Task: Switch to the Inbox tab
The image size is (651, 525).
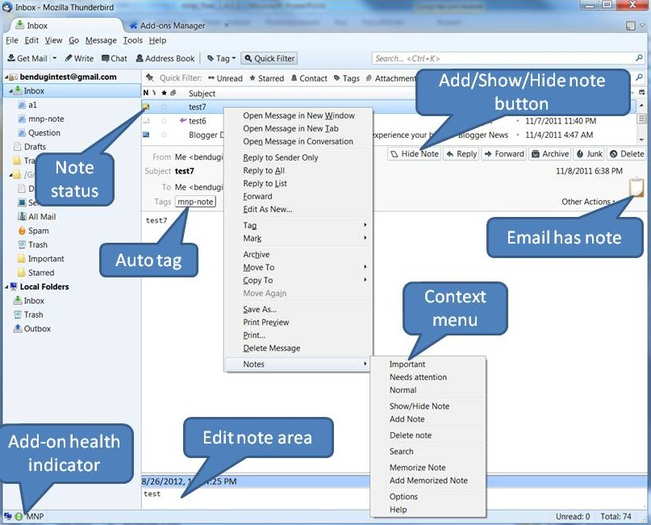Action: coord(64,26)
